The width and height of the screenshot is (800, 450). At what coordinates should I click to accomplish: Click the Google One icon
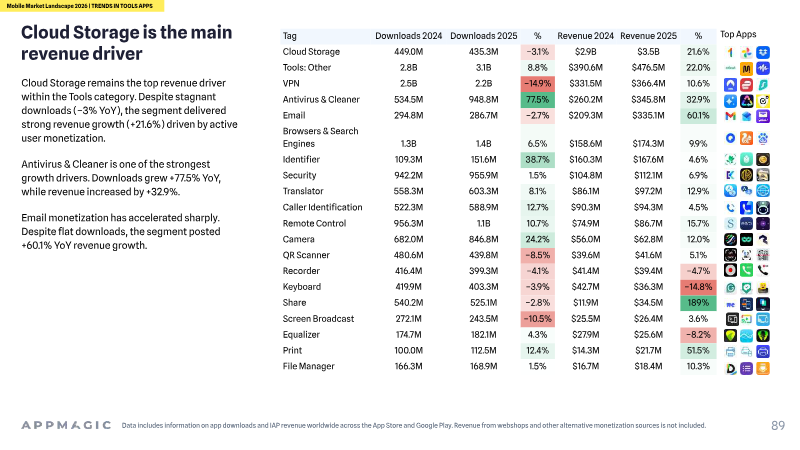point(730,52)
